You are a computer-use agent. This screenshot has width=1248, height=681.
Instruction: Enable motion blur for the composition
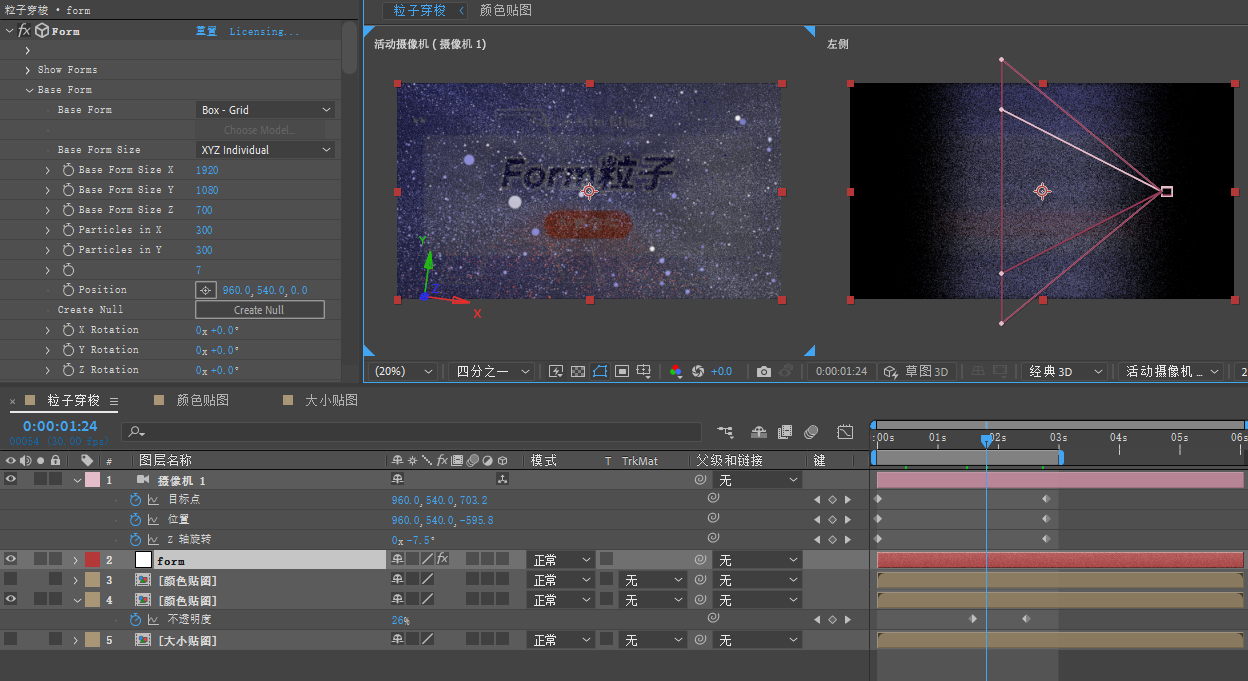pyautogui.click(x=811, y=432)
